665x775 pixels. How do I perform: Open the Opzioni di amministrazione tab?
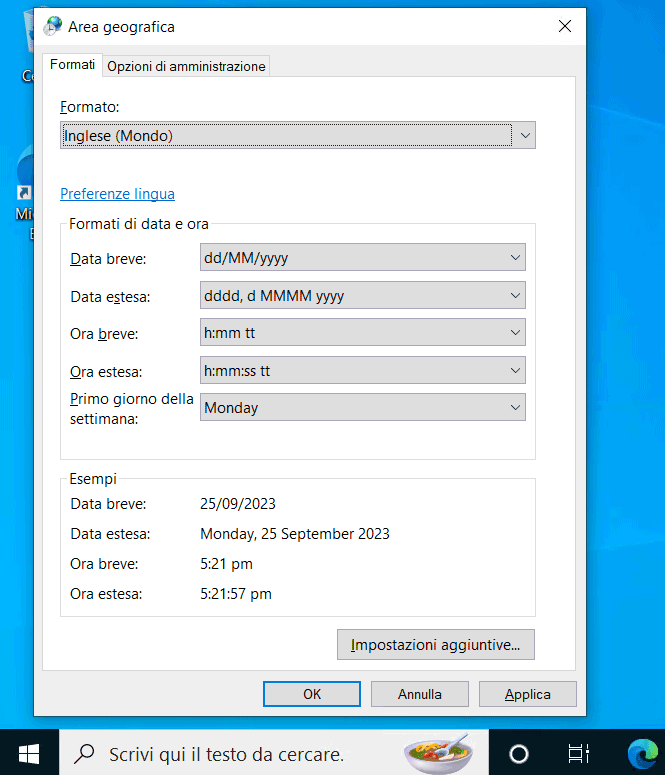click(186, 66)
